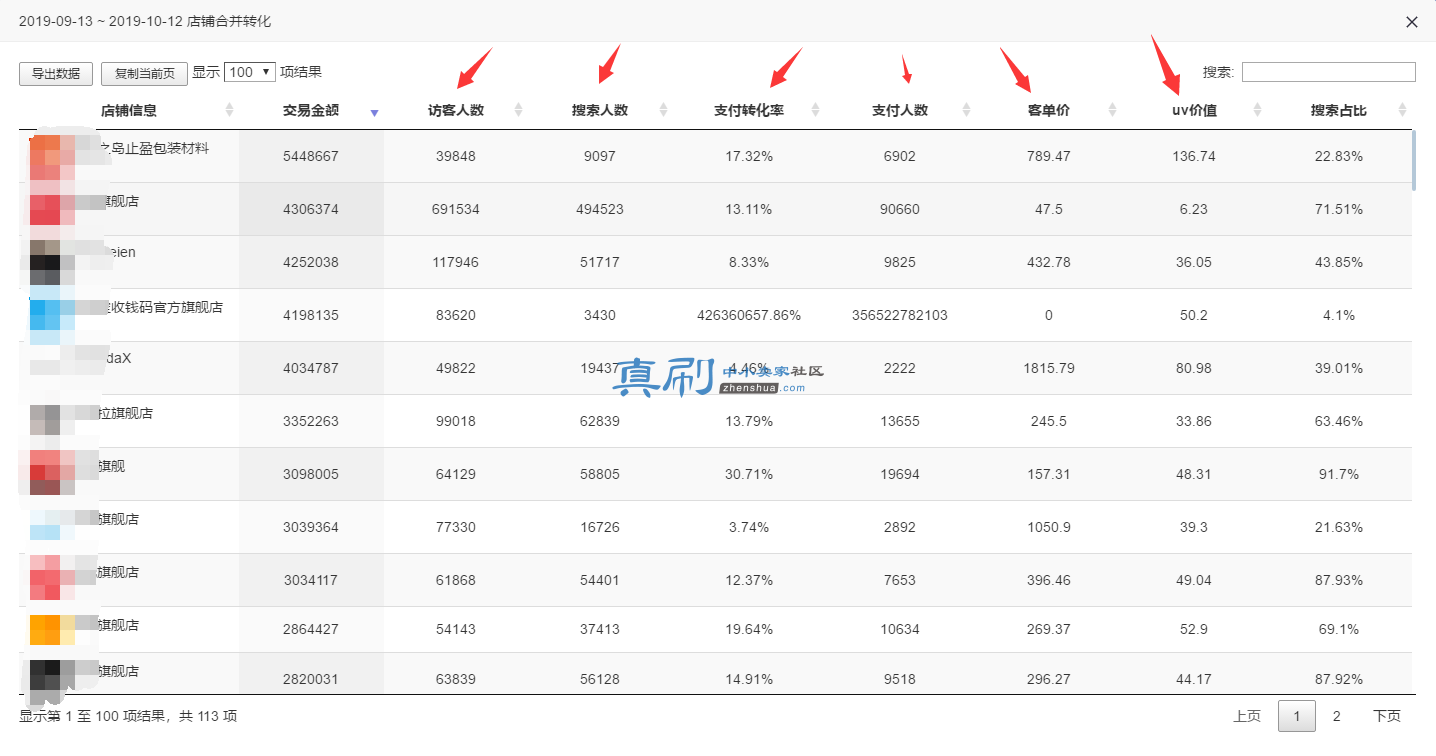Sort by 店铺信息 column sort arrows
The width and height of the screenshot is (1436, 756).
(x=229, y=110)
